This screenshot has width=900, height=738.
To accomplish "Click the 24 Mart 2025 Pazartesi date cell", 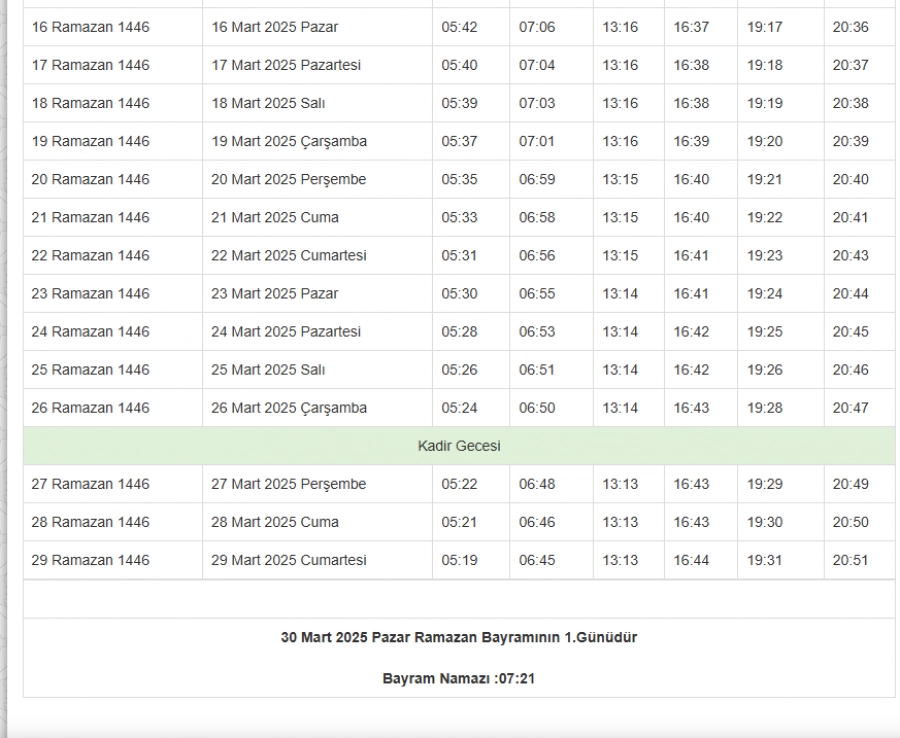I will (286, 331).
